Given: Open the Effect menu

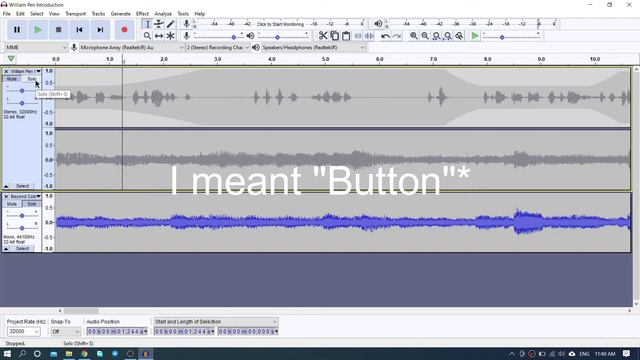Looking at the screenshot, I should (x=142, y=13).
